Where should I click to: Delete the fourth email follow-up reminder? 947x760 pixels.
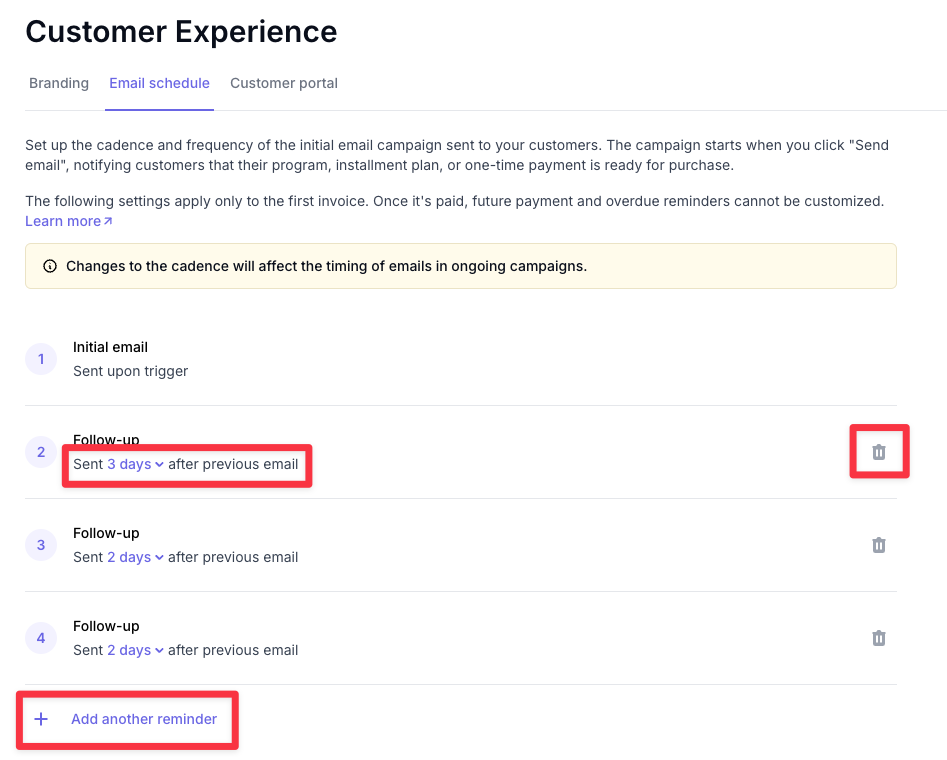879,638
